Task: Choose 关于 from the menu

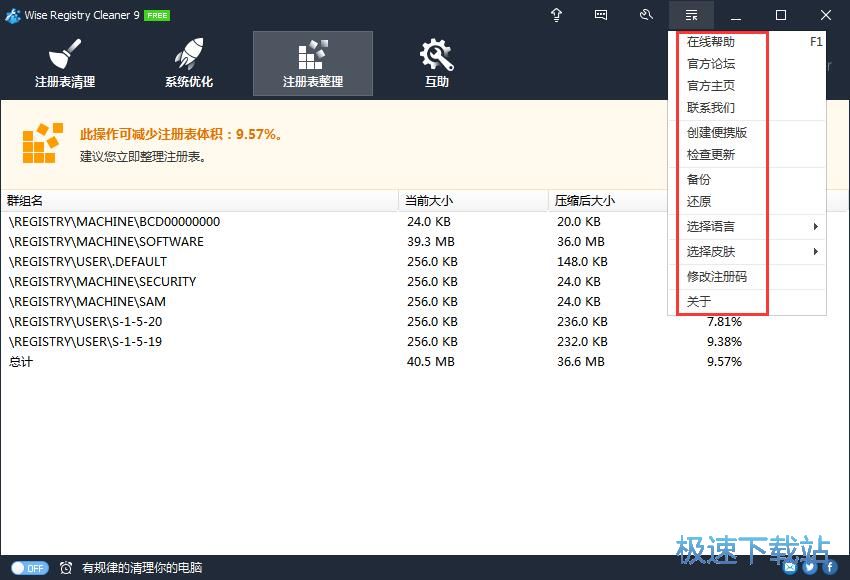Action: coord(747,301)
